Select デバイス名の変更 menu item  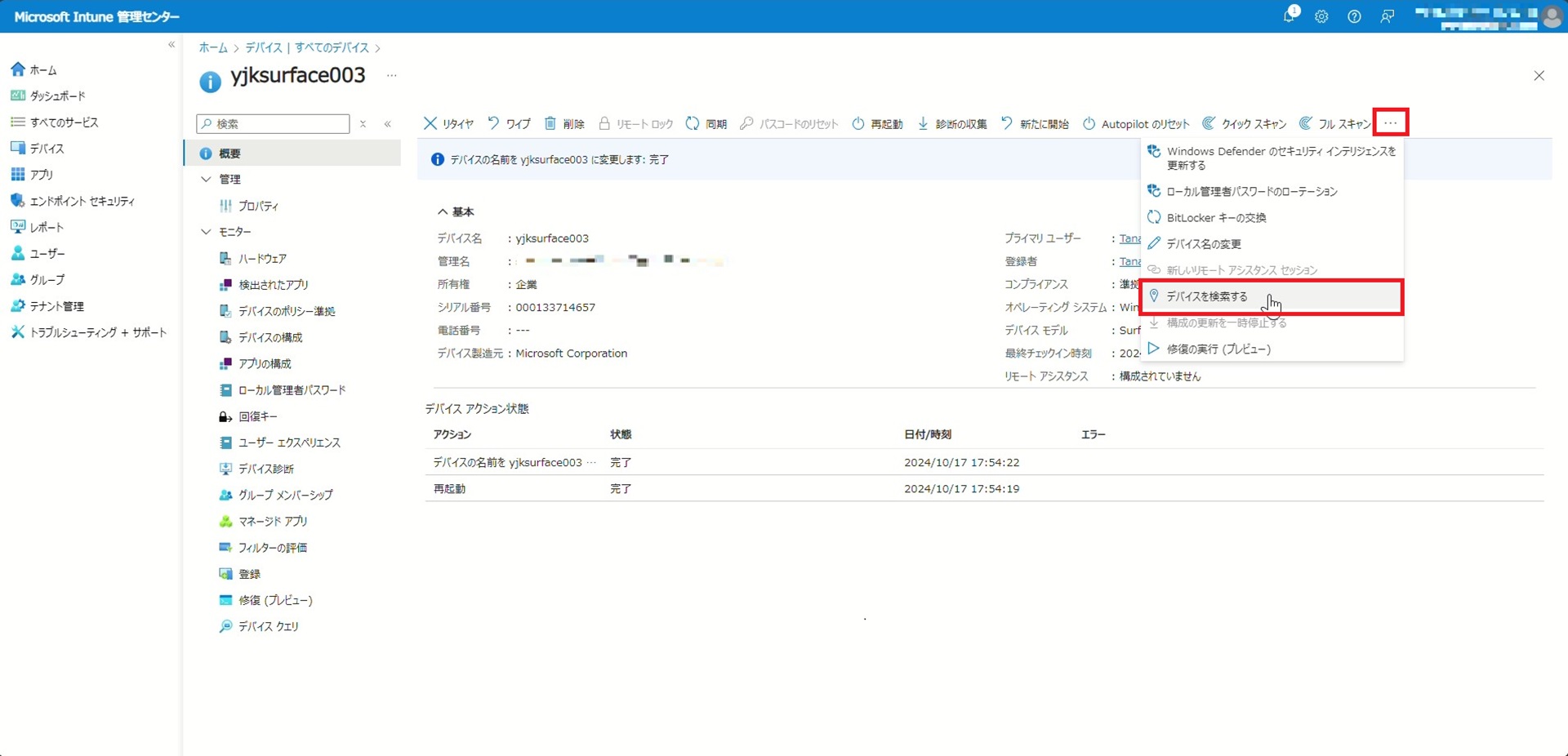click(1272, 244)
